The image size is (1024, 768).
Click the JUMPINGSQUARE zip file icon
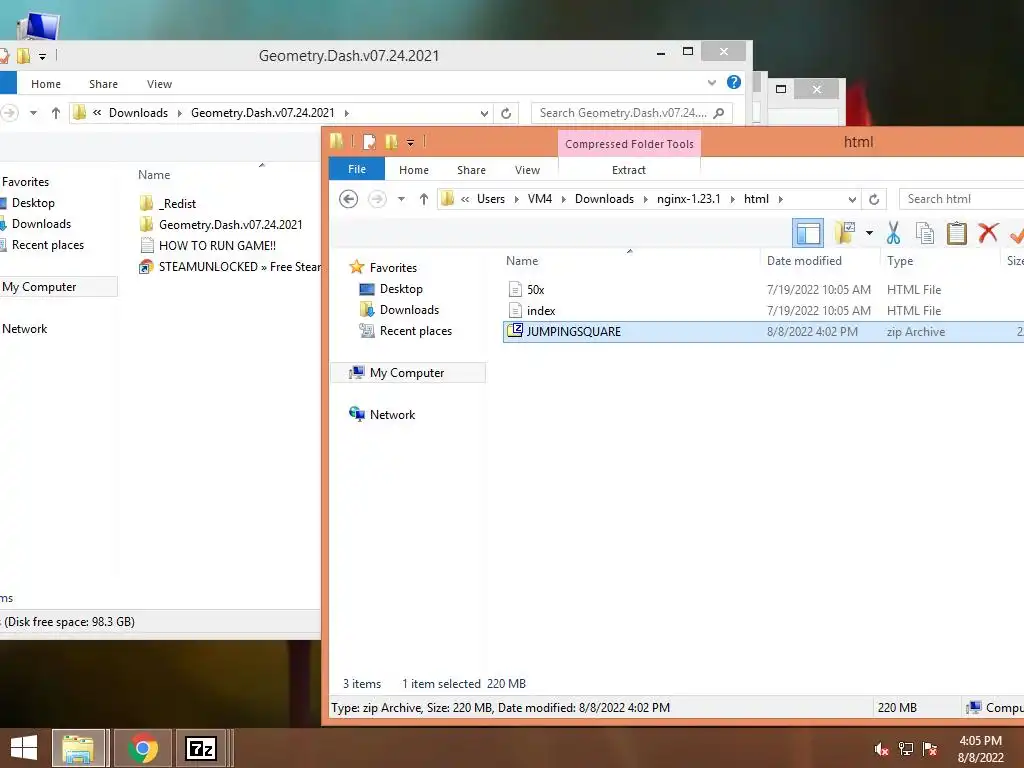[x=515, y=331]
